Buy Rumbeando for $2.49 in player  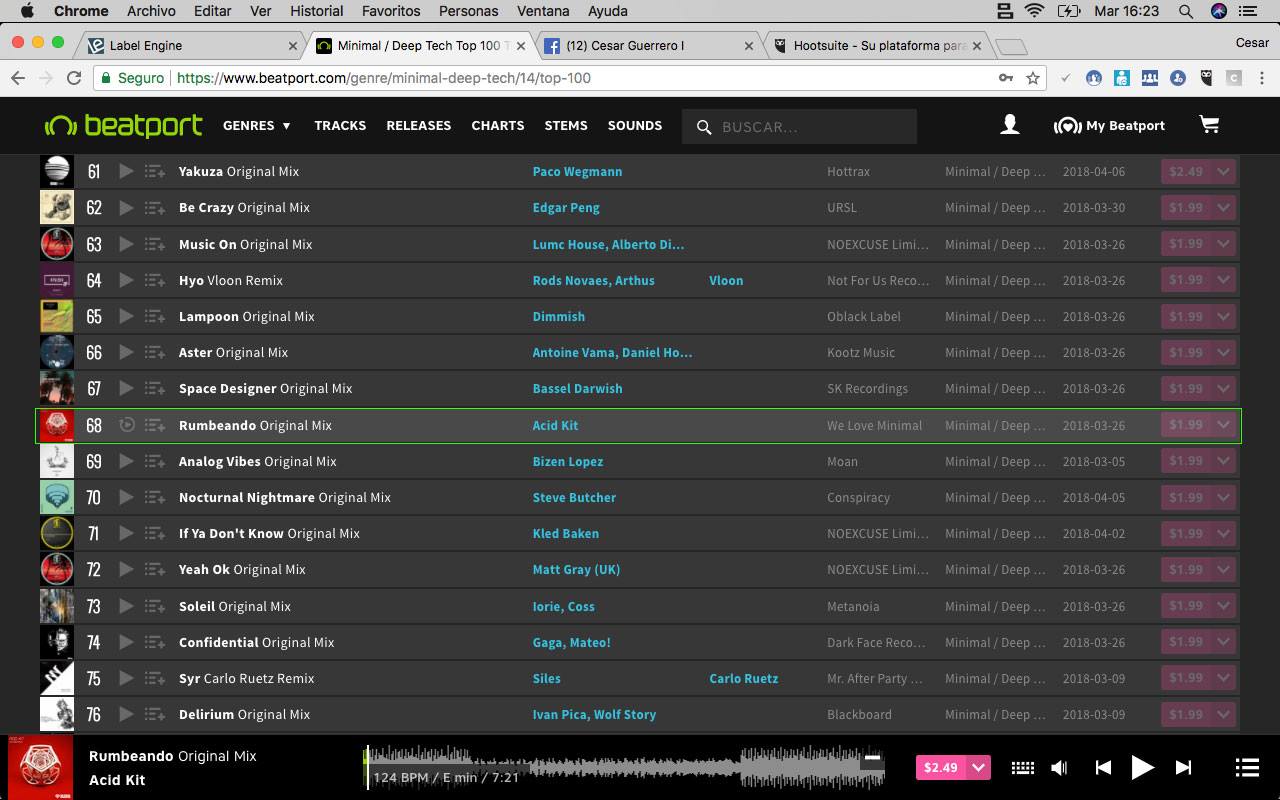[941, 767]
